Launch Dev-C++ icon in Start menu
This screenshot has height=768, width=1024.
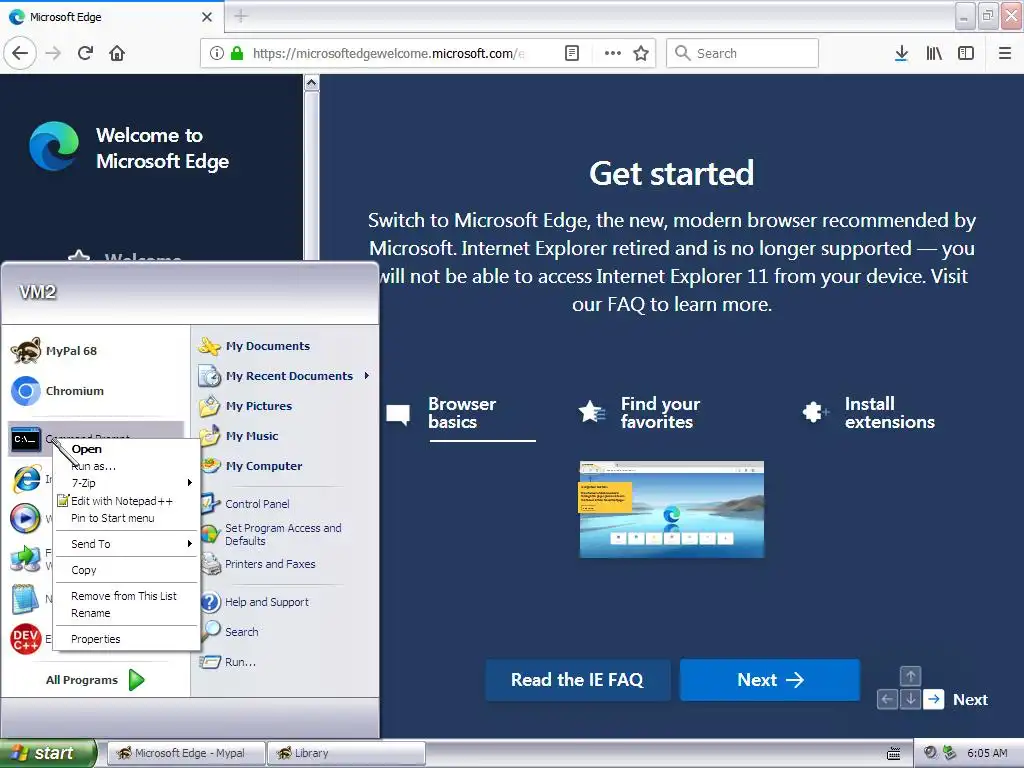[x=25, y=639]
